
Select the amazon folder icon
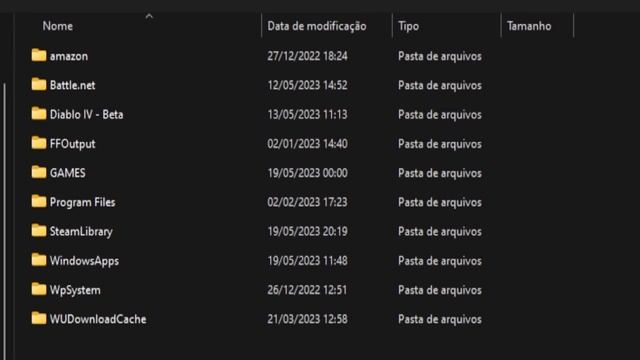point(39,55)
